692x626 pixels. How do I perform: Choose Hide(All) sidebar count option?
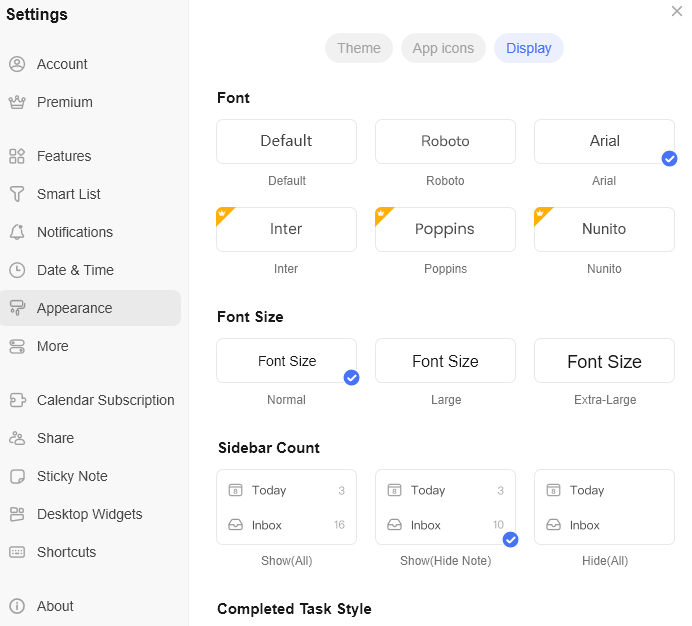pyautogui.click(x=604, y=507)
